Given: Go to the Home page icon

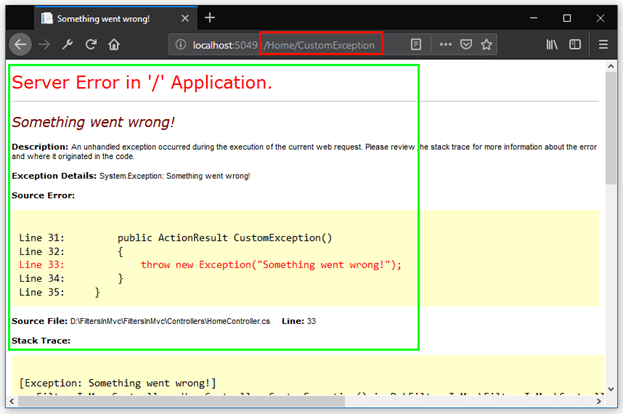Looking at the screenshot, I should click(115, 44).
